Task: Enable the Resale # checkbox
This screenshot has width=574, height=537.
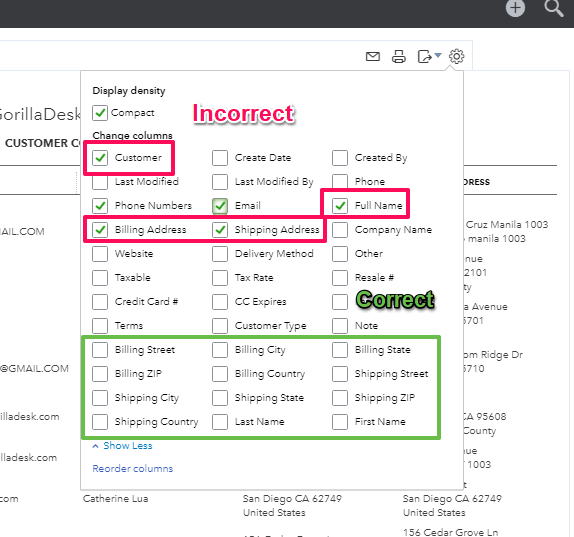Action: tap(340, 278)
